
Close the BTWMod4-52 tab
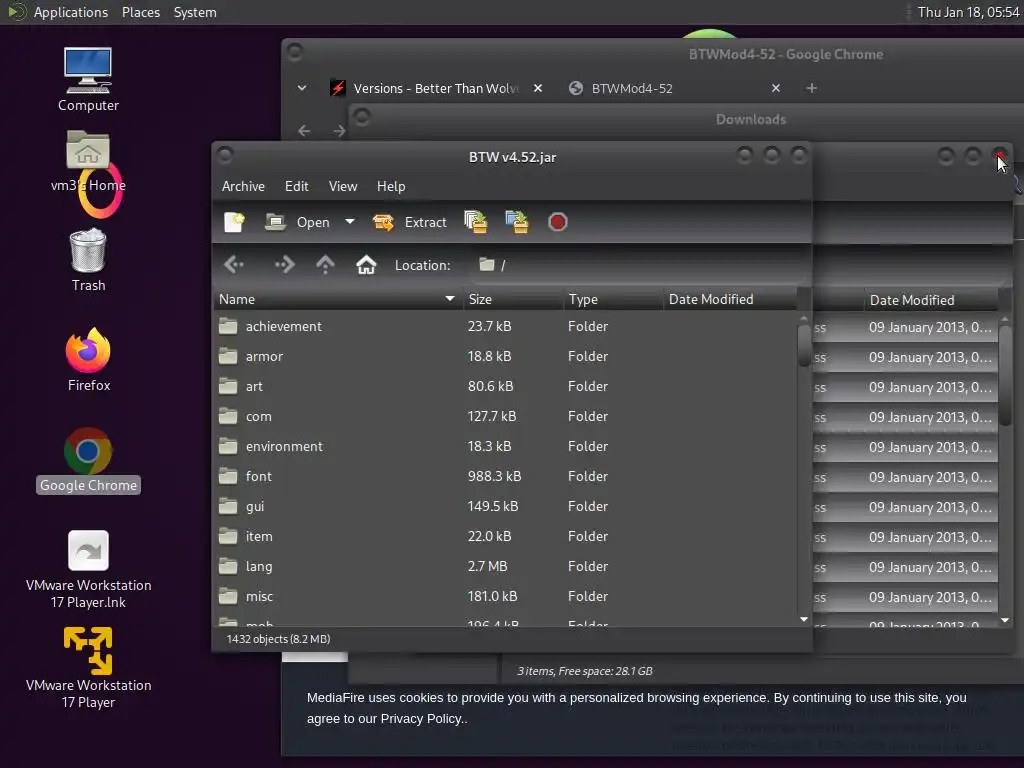776,88
